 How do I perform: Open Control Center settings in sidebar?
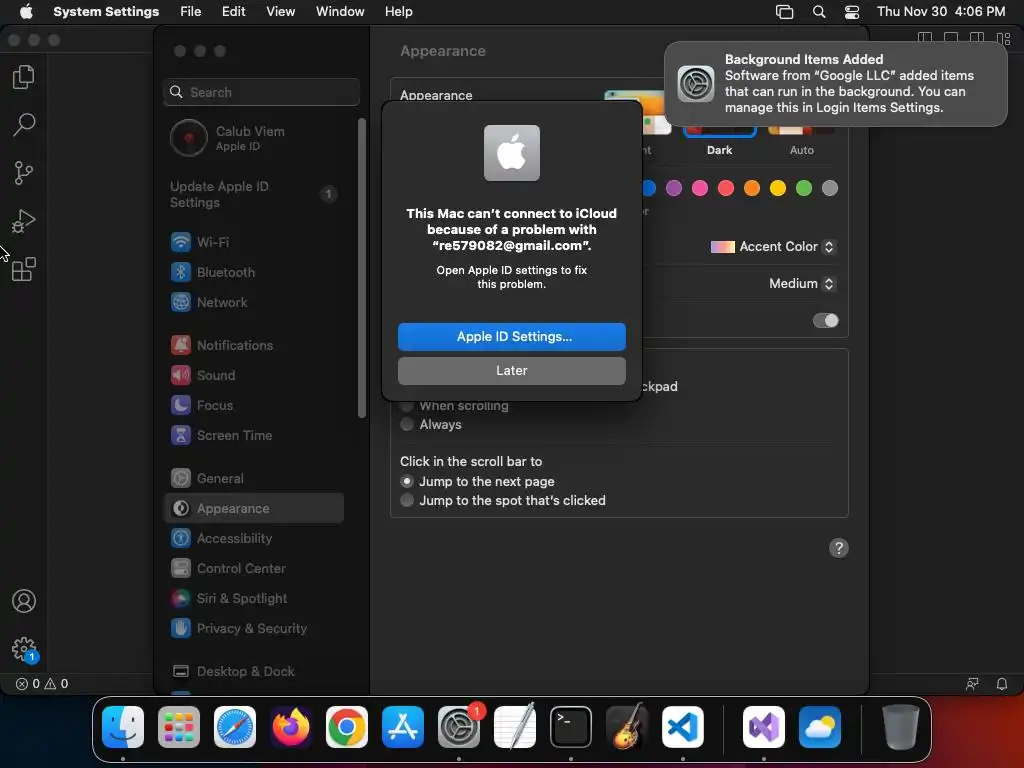(x=254, y=569)
